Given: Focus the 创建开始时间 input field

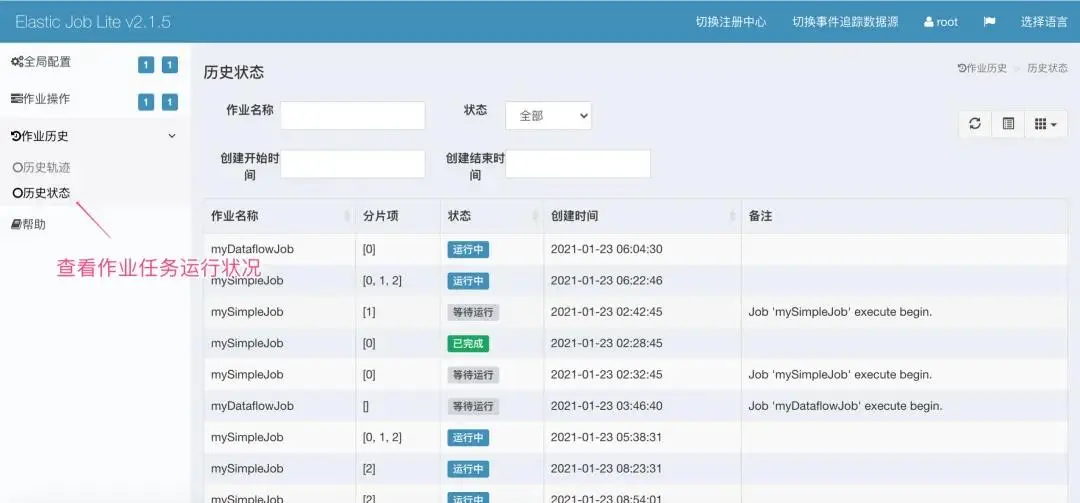Looking at the screenshot, I should click(x=353, y=164).
